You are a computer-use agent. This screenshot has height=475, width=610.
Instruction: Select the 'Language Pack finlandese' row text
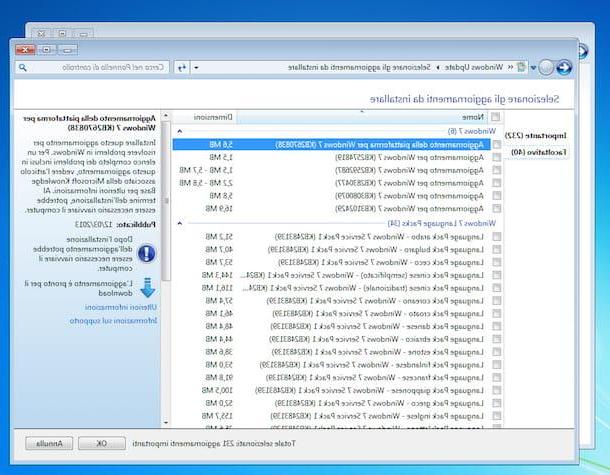point(372,365)
